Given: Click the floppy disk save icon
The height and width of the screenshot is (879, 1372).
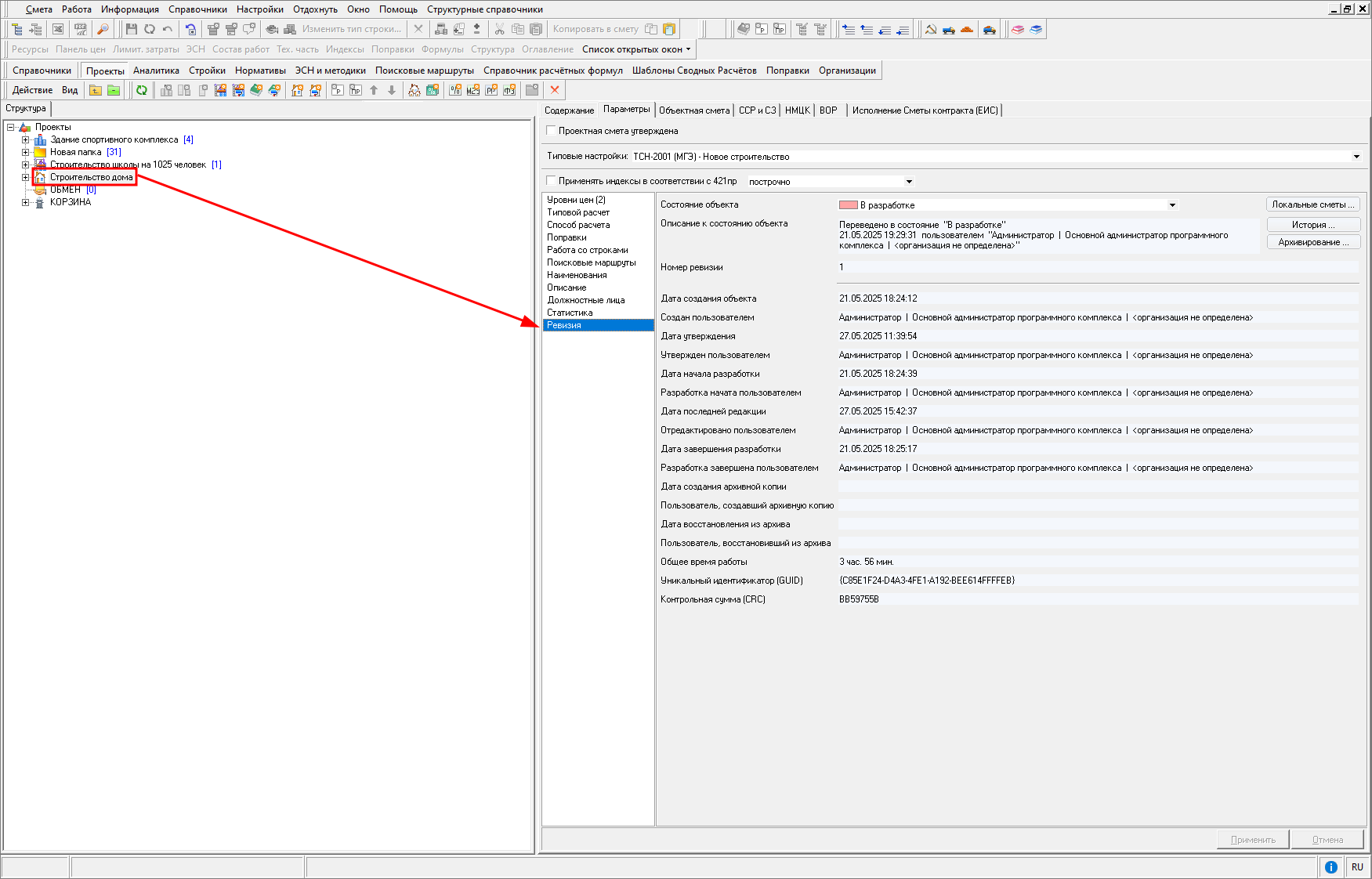Looking at the screenshot, I should (x=131, y=29).
